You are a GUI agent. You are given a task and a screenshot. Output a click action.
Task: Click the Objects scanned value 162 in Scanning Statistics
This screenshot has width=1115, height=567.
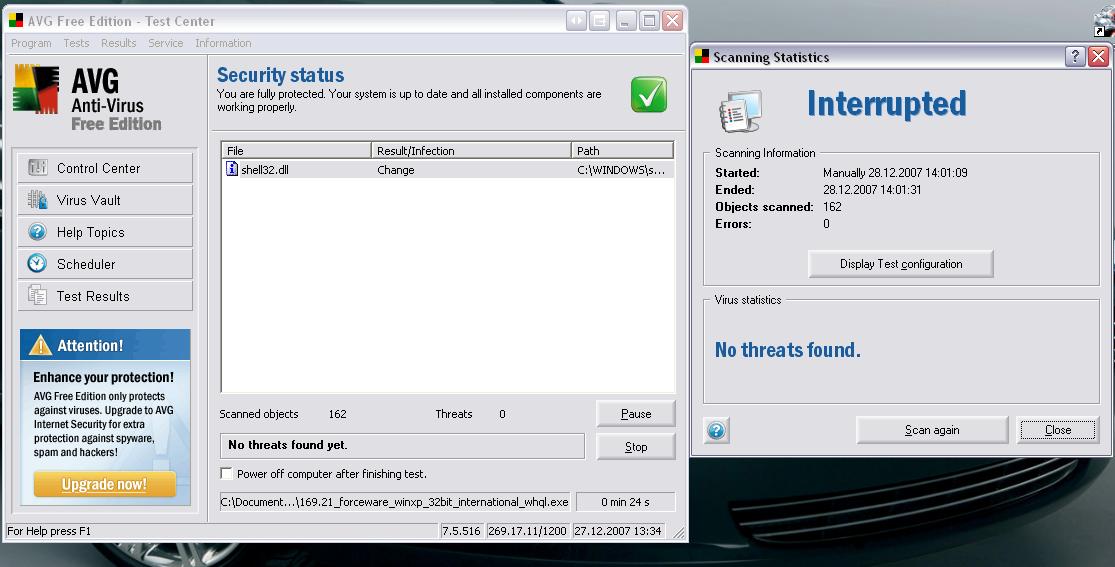[832, 207]
